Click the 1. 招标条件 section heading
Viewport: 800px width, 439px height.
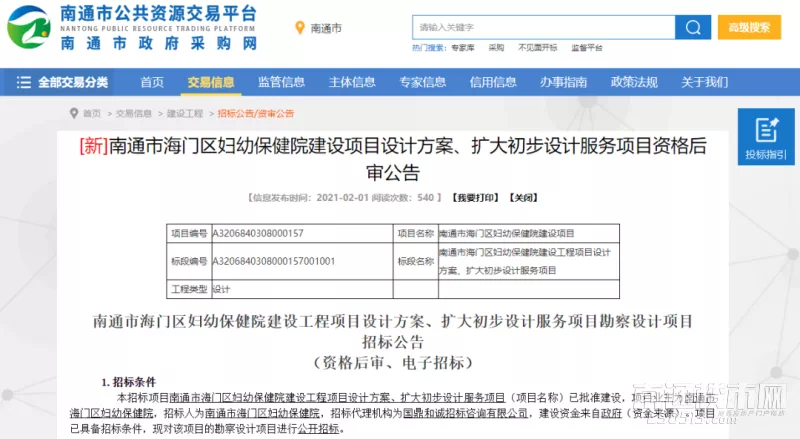(129, 382)
